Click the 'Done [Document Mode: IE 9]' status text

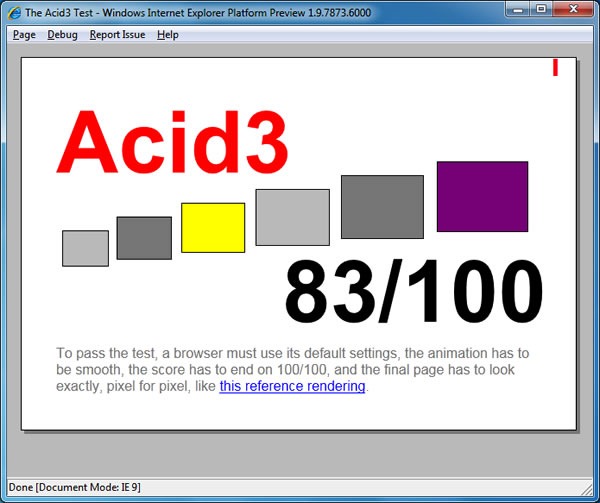click(75, 487)
